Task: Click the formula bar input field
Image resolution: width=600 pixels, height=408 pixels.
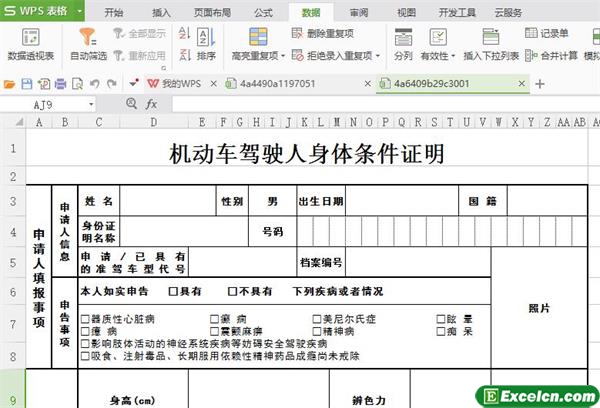Action: [x=386, y=104]
